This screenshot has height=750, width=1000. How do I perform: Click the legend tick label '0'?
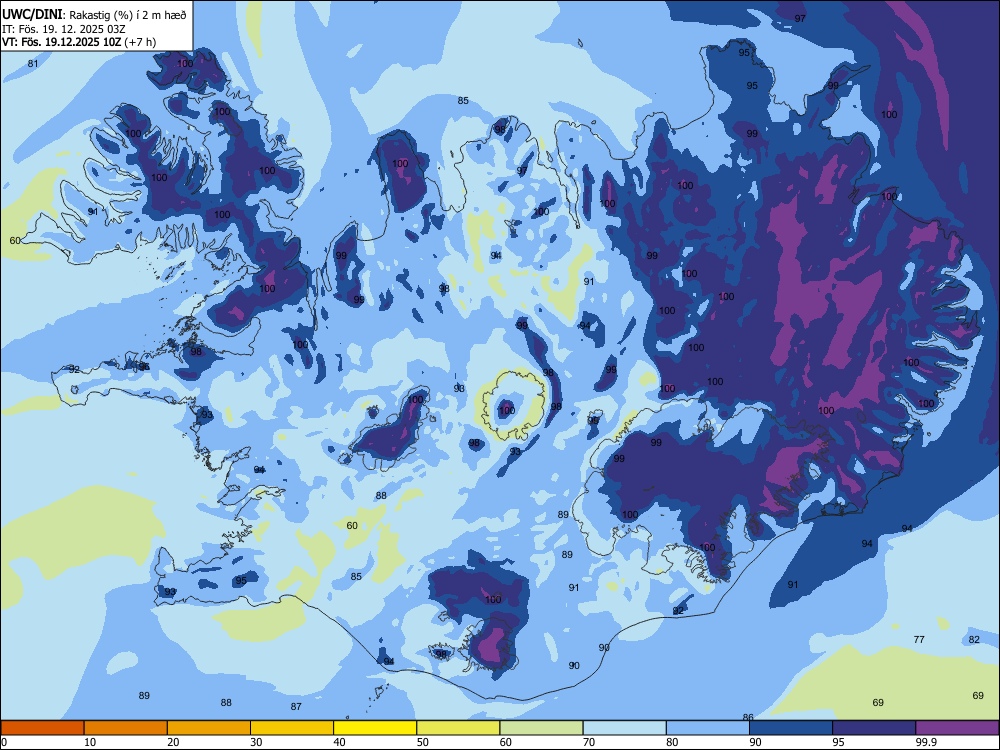[4, 742]
